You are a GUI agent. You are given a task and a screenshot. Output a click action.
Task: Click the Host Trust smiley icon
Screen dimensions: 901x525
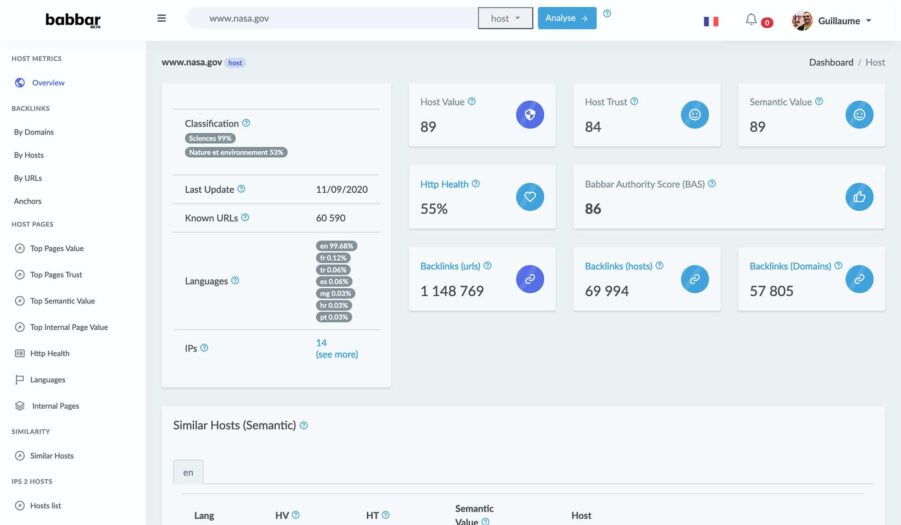695,114
